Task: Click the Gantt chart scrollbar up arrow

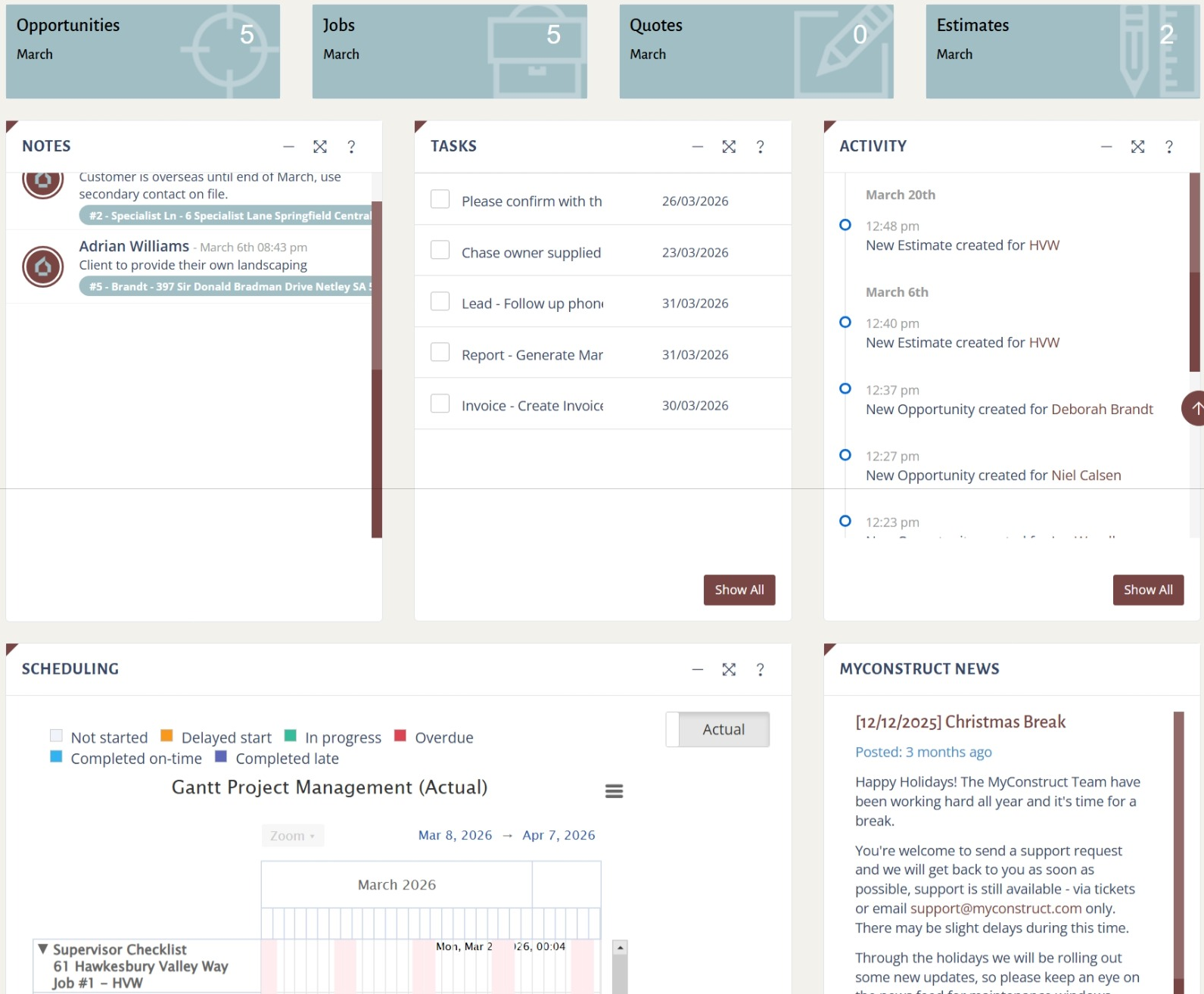Action: tap(620, 948)
